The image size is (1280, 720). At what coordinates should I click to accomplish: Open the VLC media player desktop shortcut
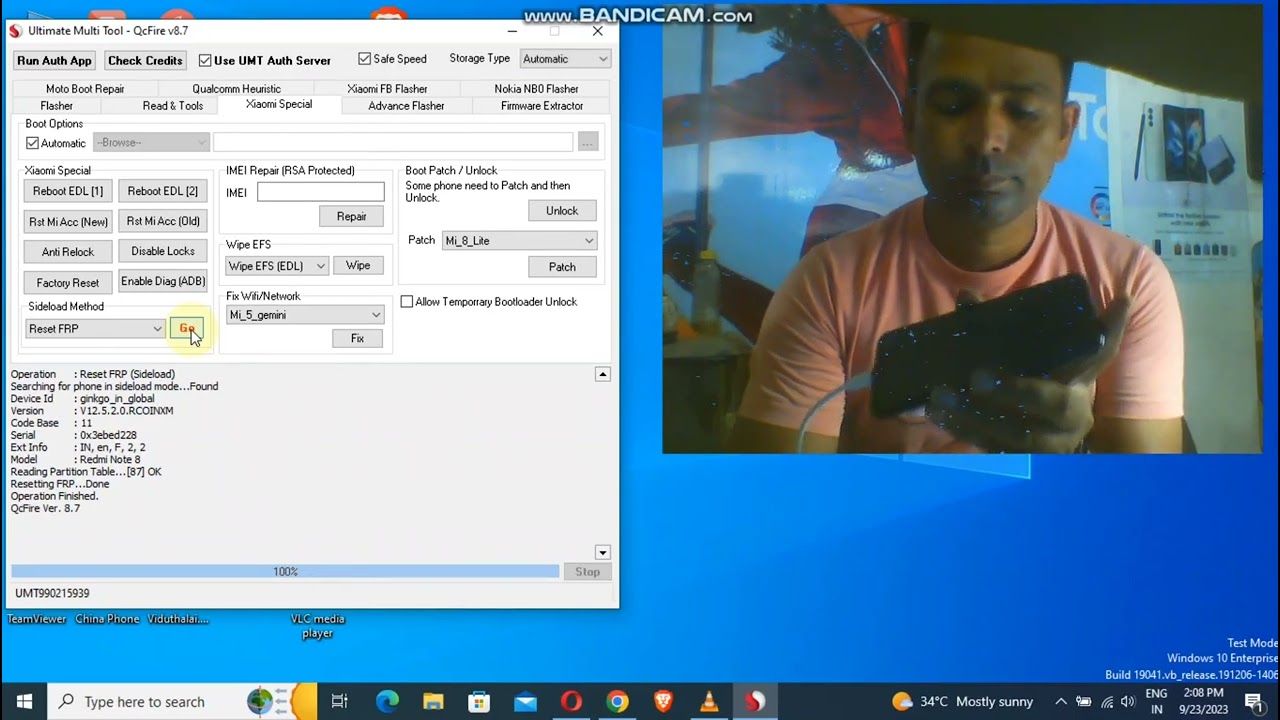(317, 626)
